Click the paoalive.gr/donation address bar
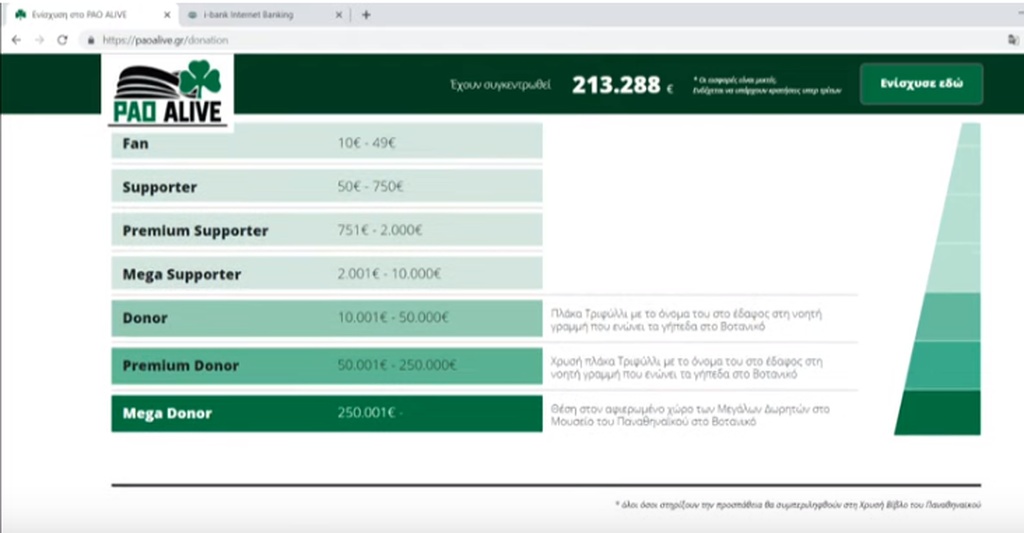The width and height of the screenshot is (1024, 533). click(x=542, y=40)
